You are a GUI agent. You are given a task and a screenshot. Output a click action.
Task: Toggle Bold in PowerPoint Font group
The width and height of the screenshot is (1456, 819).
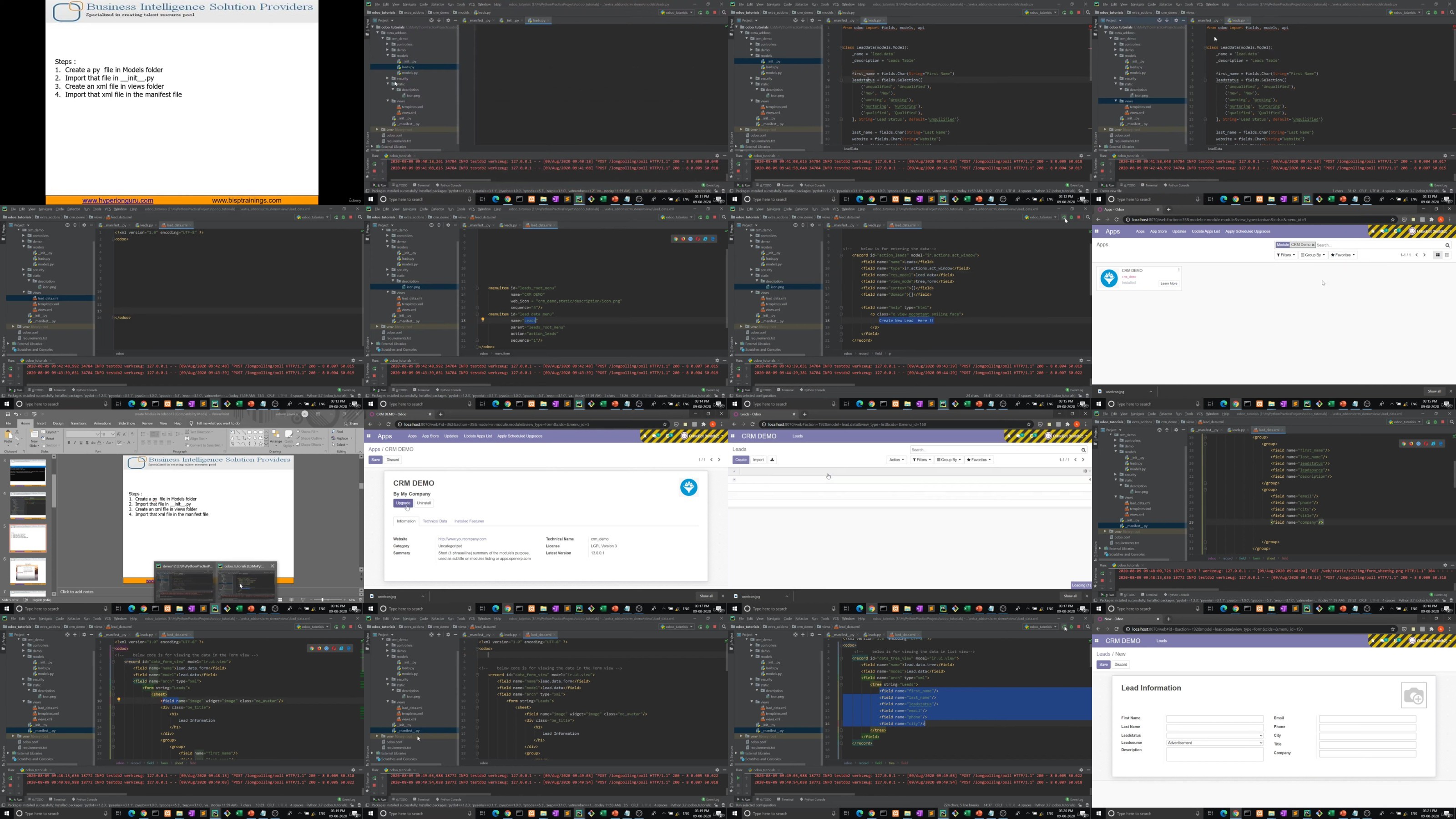pos(69,443)
